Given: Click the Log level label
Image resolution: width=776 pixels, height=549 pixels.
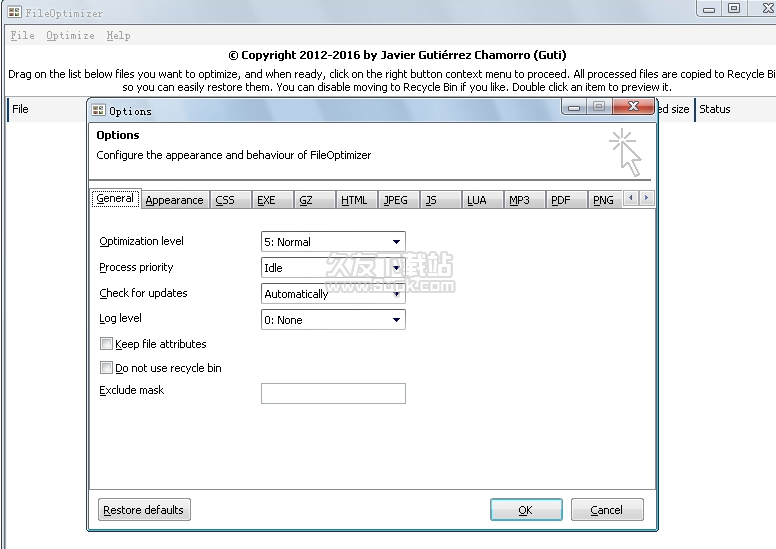Looking at the screenshot, I should pos(120,318).
